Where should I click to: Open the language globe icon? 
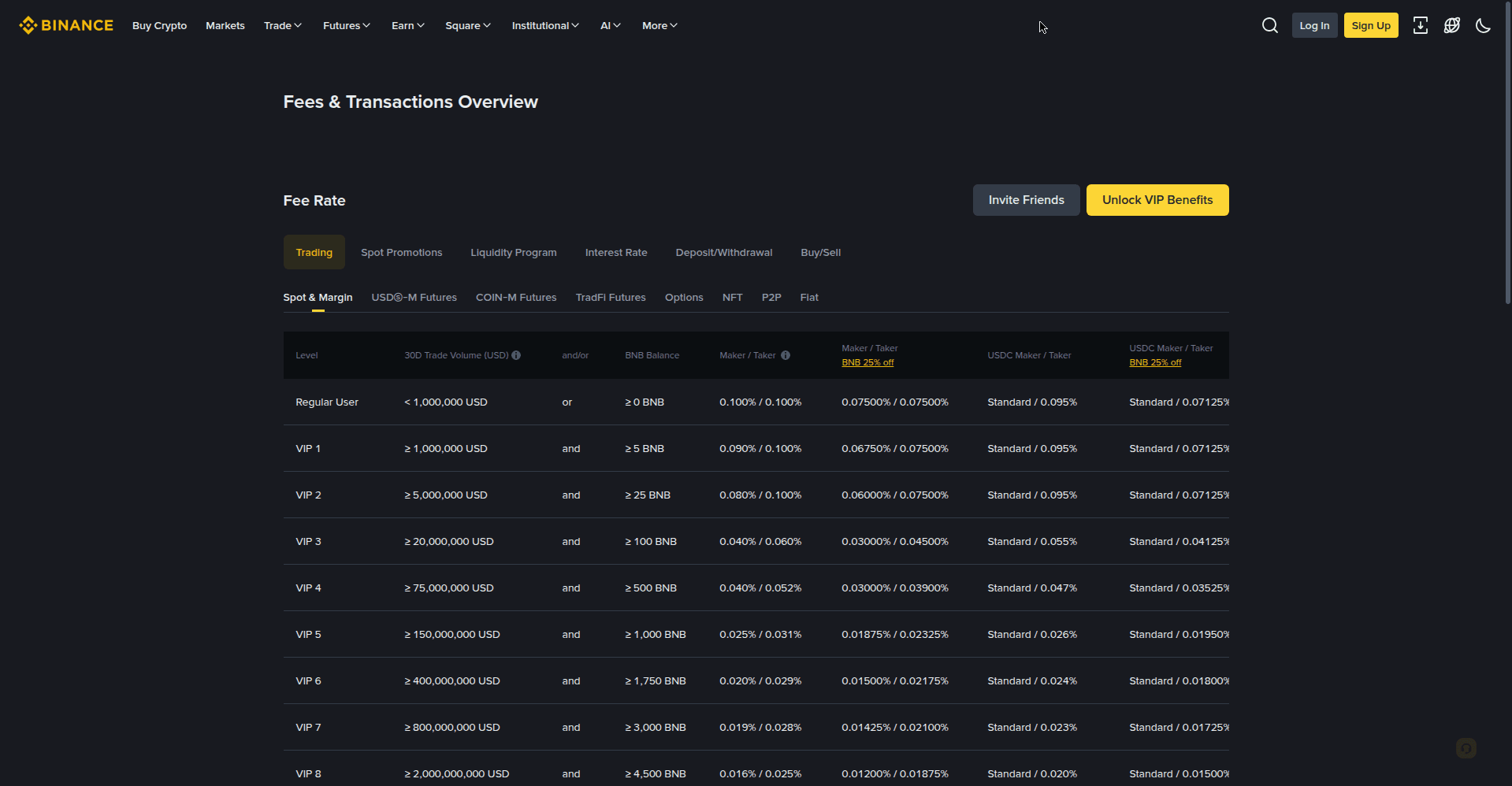(1451, 25)
